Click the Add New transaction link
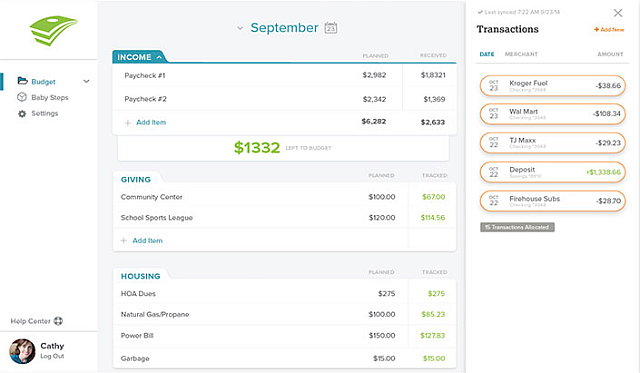 pos(609,29)
